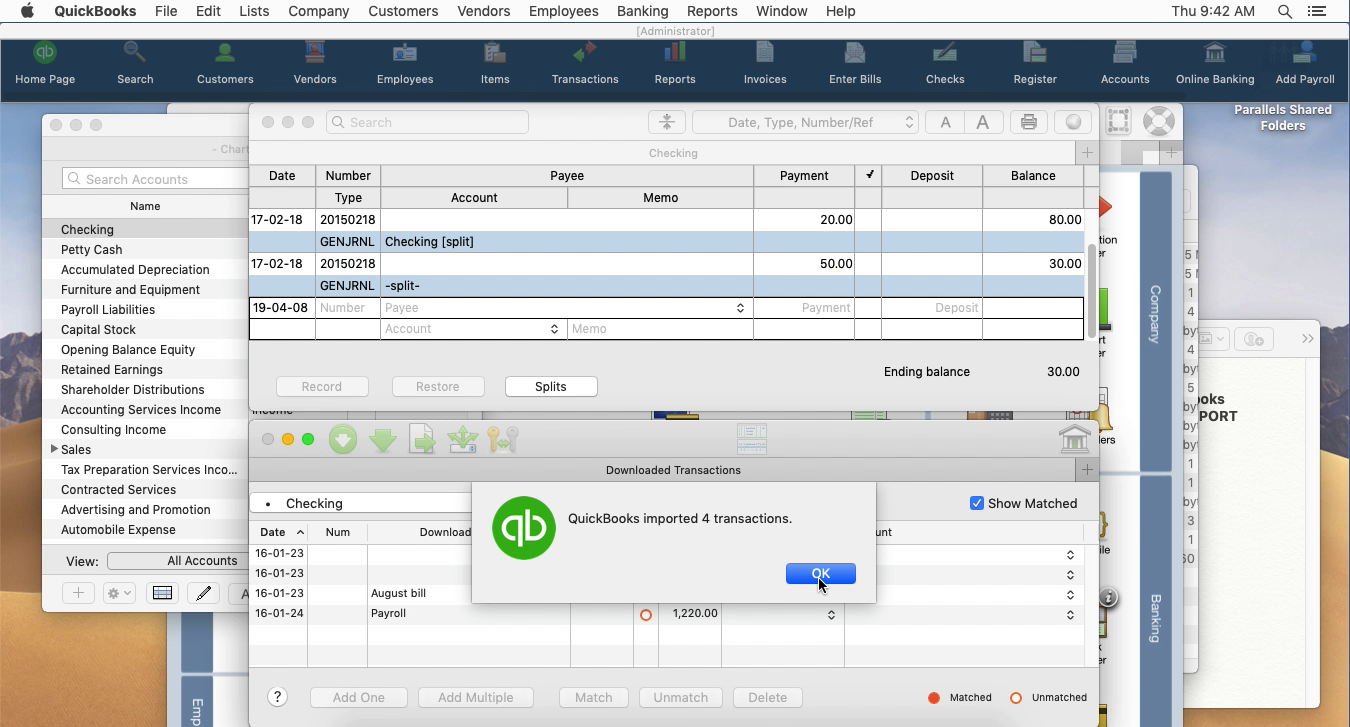Toggle the Show Matched checkbox
Viewport: 1350px width, 727px height.
click(977, 503)
